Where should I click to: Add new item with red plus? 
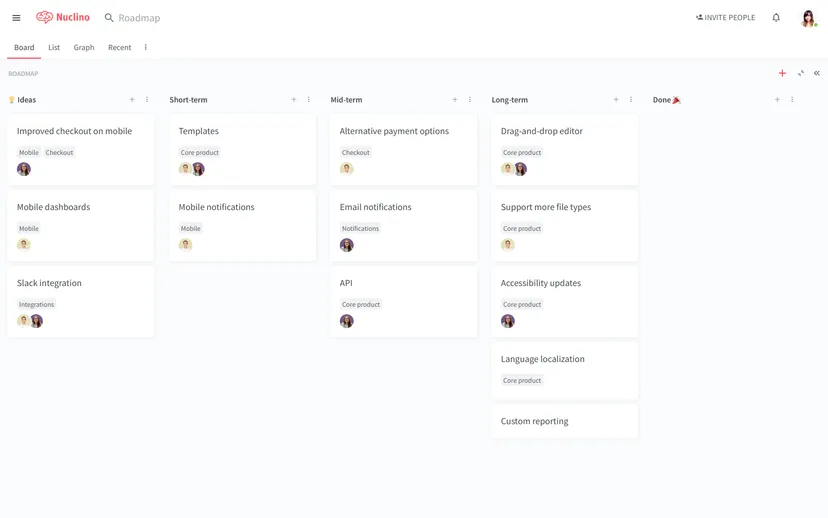coord(782,73)
